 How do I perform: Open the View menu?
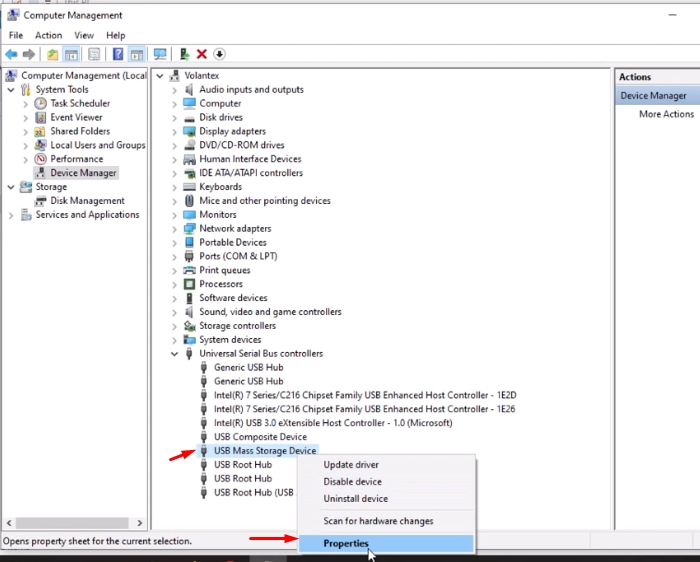pyautogui.click(x=84, y=35)
